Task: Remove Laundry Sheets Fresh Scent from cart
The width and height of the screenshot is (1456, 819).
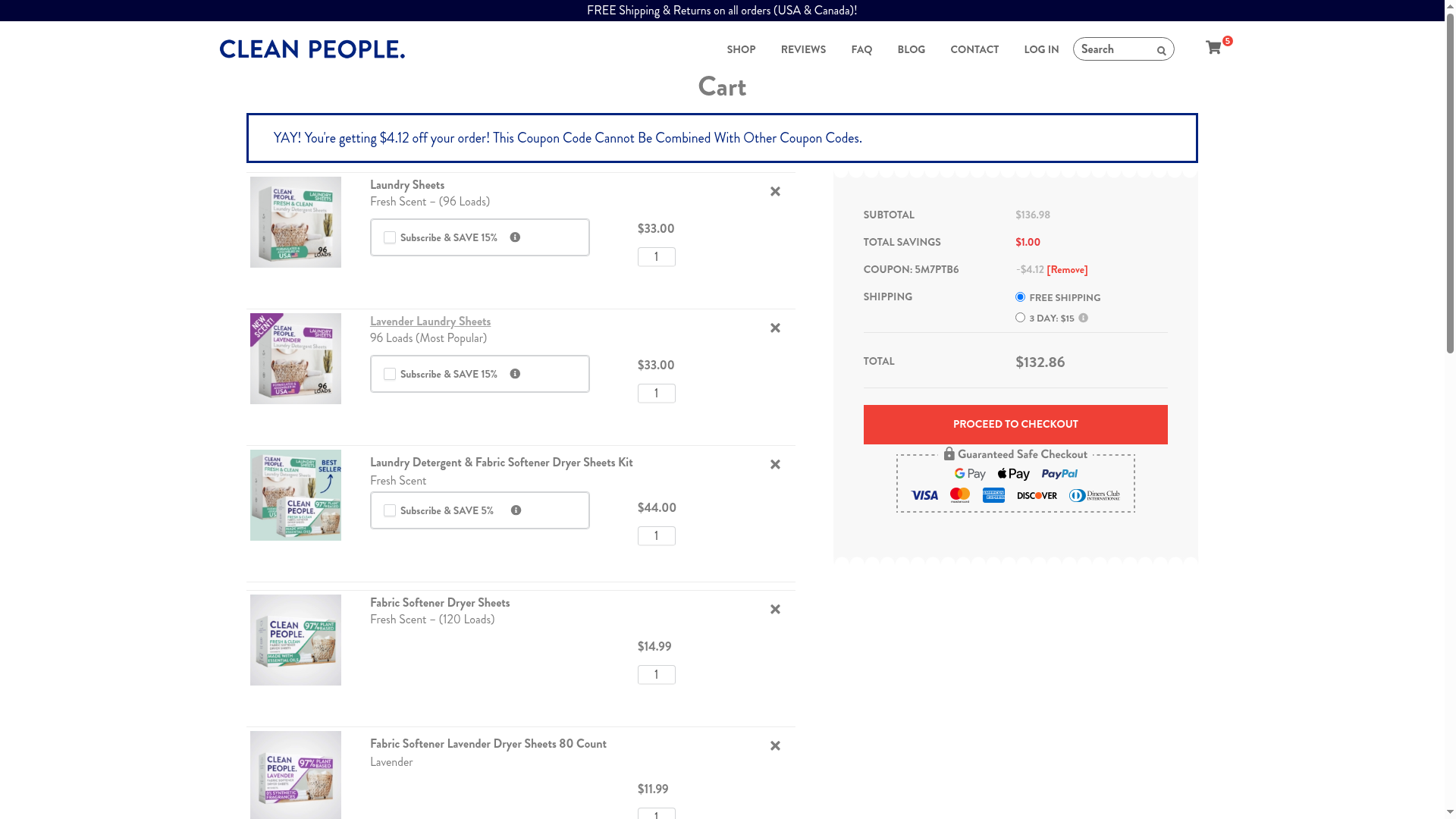Action: [775, 192]
